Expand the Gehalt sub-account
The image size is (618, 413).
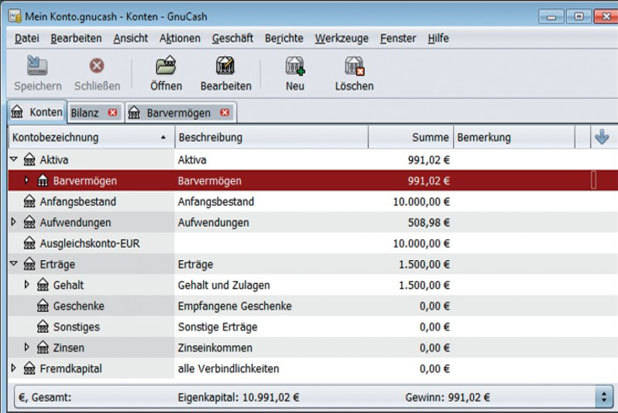[27, 285]
